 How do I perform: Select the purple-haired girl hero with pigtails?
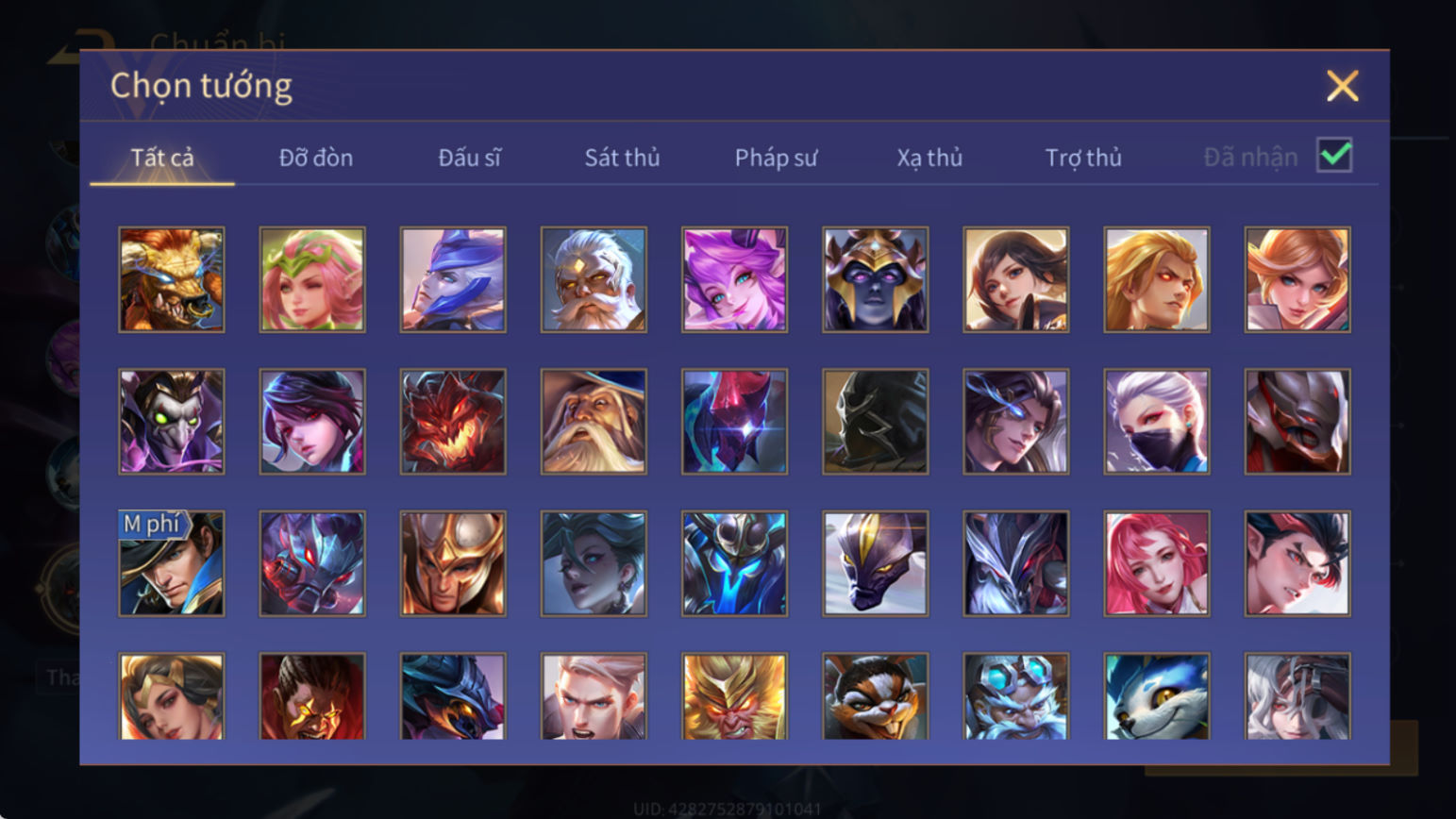(x=734, y=279)
